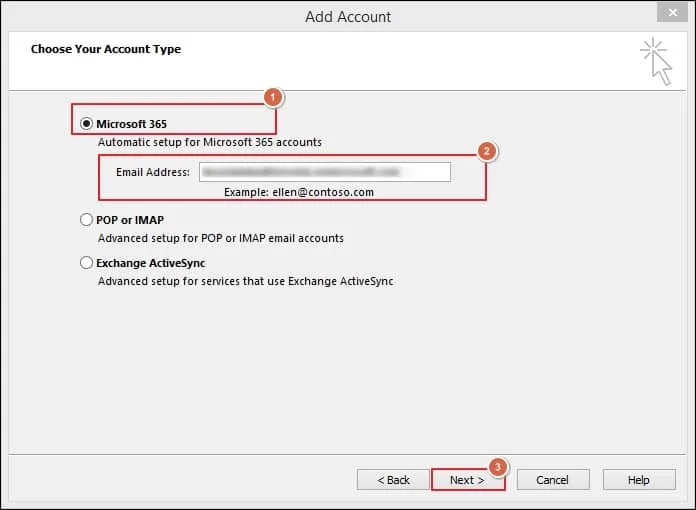Cancel the Add Account wizard
This screenshot has width=696, height=510.
coord(553,480)
